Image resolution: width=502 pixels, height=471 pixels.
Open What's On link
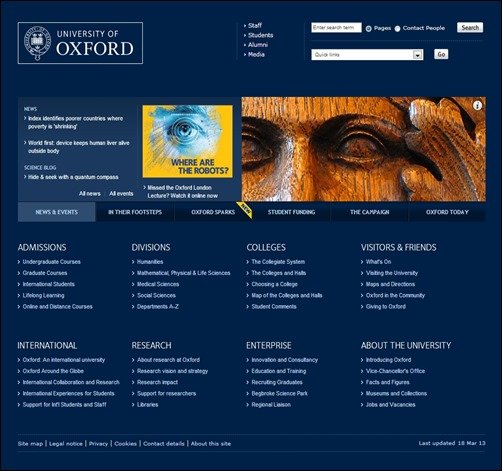pos(378,262)
